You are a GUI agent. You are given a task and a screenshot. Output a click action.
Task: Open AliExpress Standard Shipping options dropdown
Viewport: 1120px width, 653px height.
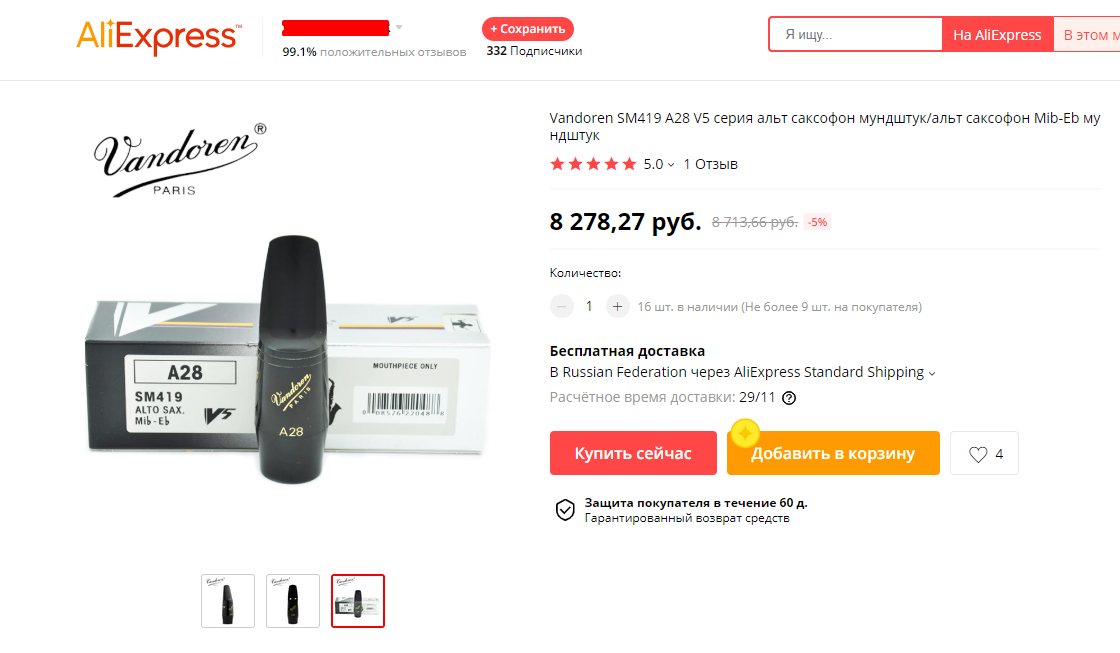pyautogui.click(x=931, y=374)
